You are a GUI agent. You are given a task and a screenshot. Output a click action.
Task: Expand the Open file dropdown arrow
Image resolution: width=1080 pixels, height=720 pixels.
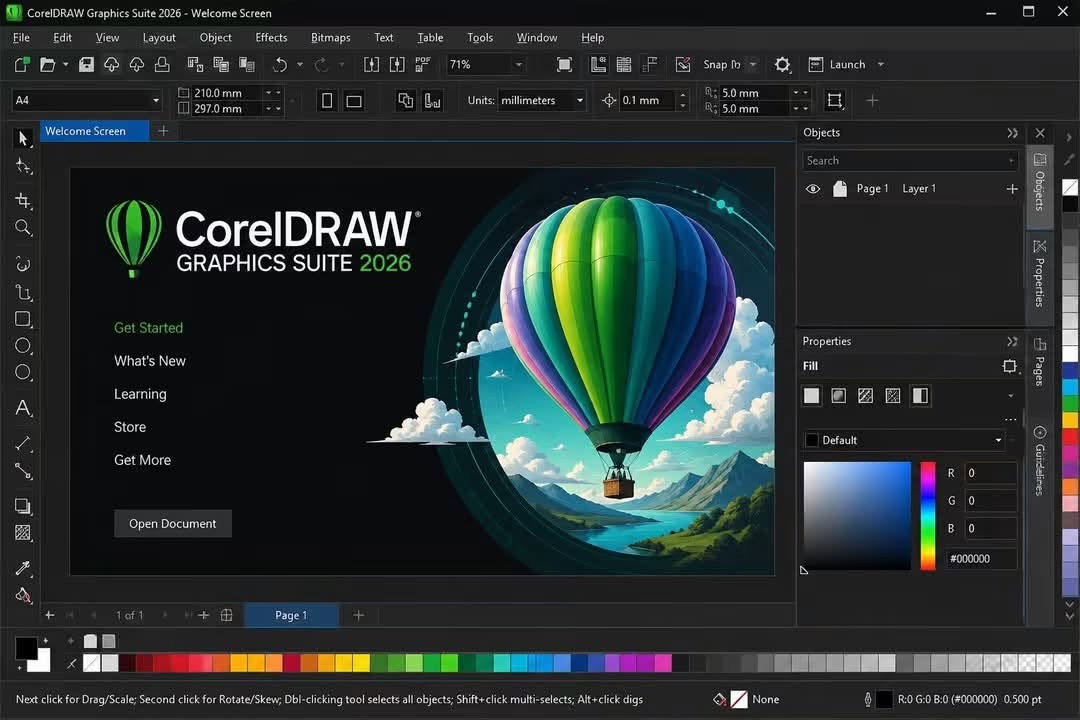(65, 65)
